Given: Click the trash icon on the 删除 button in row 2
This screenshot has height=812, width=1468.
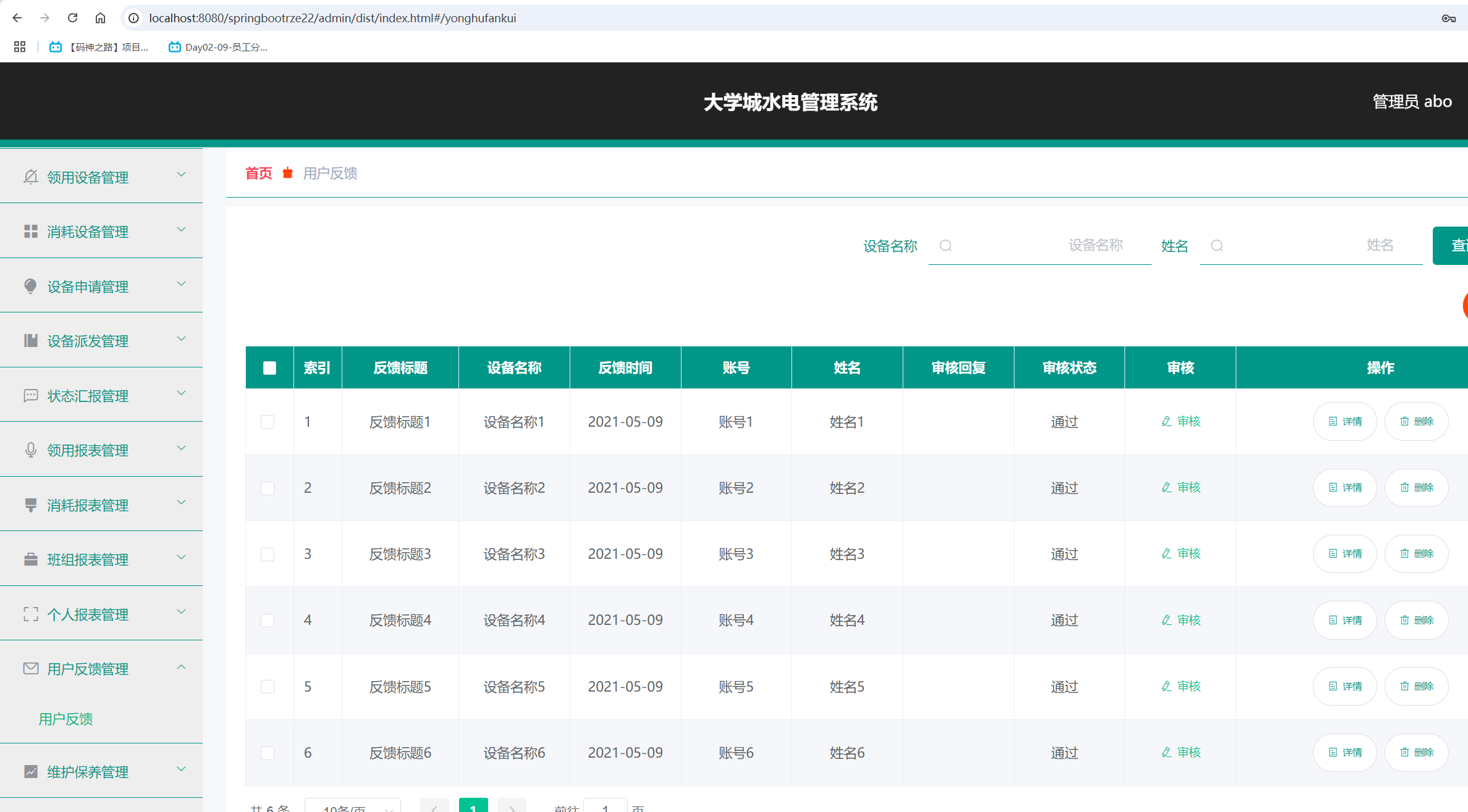Looking at the screenshot, I should click(x=1403, y=487).
